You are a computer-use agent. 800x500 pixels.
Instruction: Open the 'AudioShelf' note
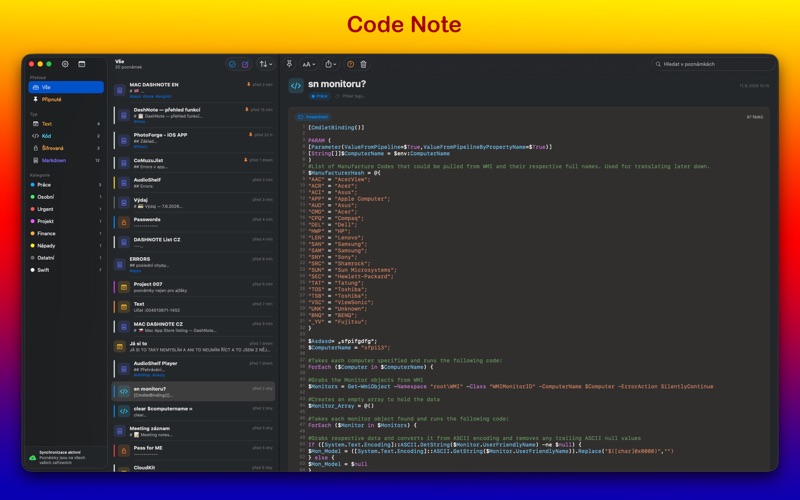pyautogui.click(x=193, y=183)
